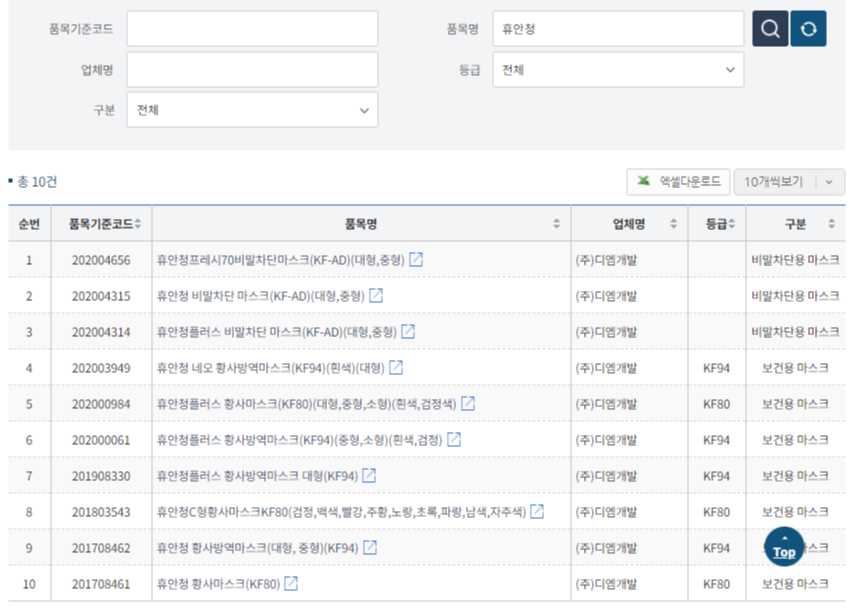Click product name 휴안청 비말차단 마스크(KF-AD)(대형,중형)
Viewport: 850px width, 609px height.
[260, 296]
